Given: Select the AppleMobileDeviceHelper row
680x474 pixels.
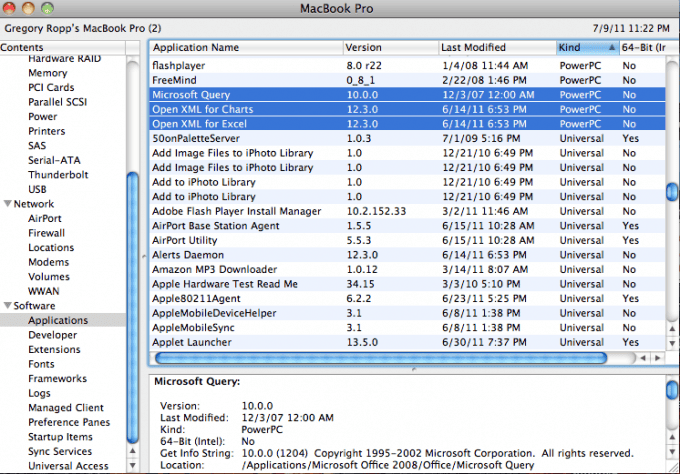Looking at the screenshot, I should 407,313.
